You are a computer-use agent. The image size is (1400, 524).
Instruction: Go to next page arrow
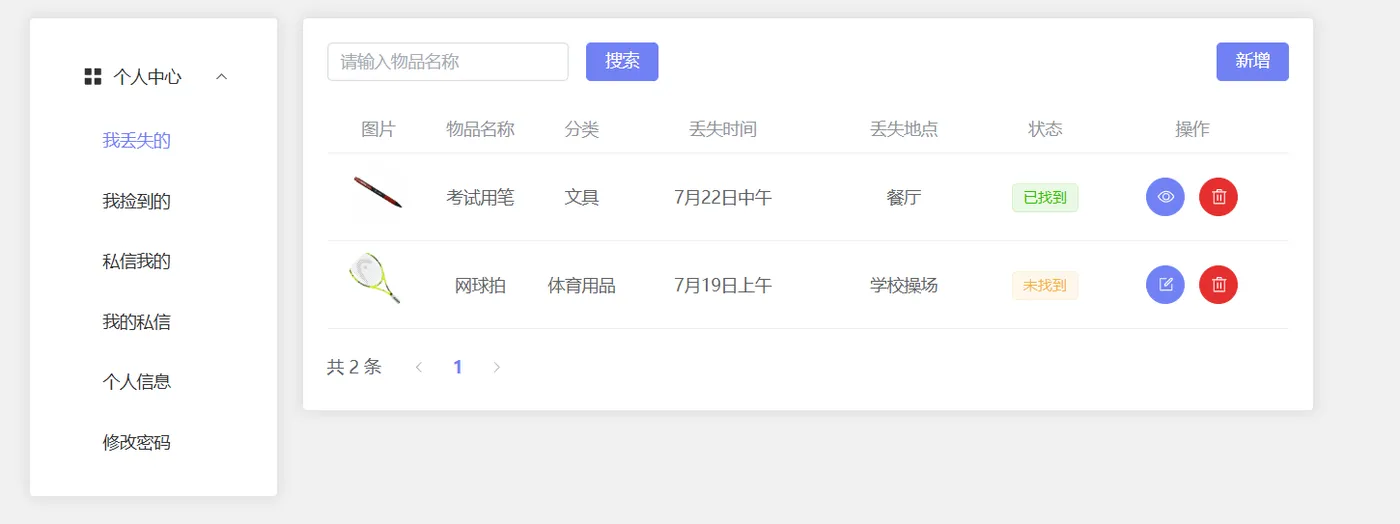pos(496,367)
